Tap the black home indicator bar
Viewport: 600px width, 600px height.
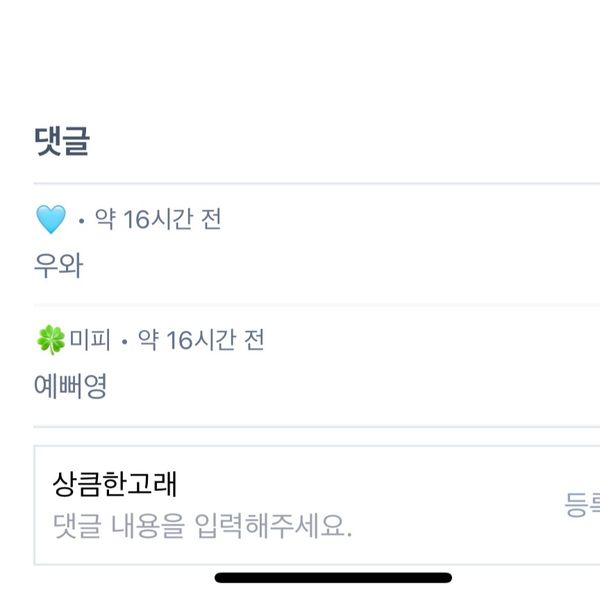[333, 577]
